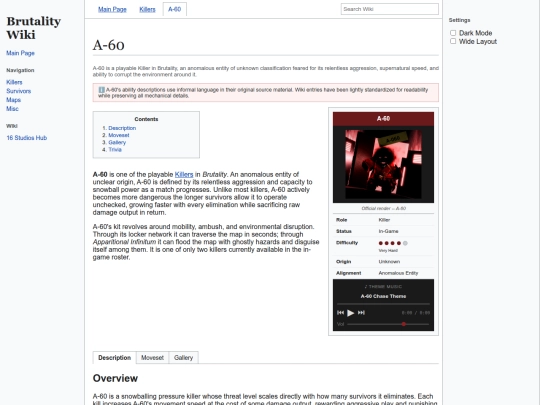The width and height of the screenshot is (540, 405).
Task: Click the 'A-60 Chase Theme' track title
Action: pyautogui.click(x=383, y=296)
